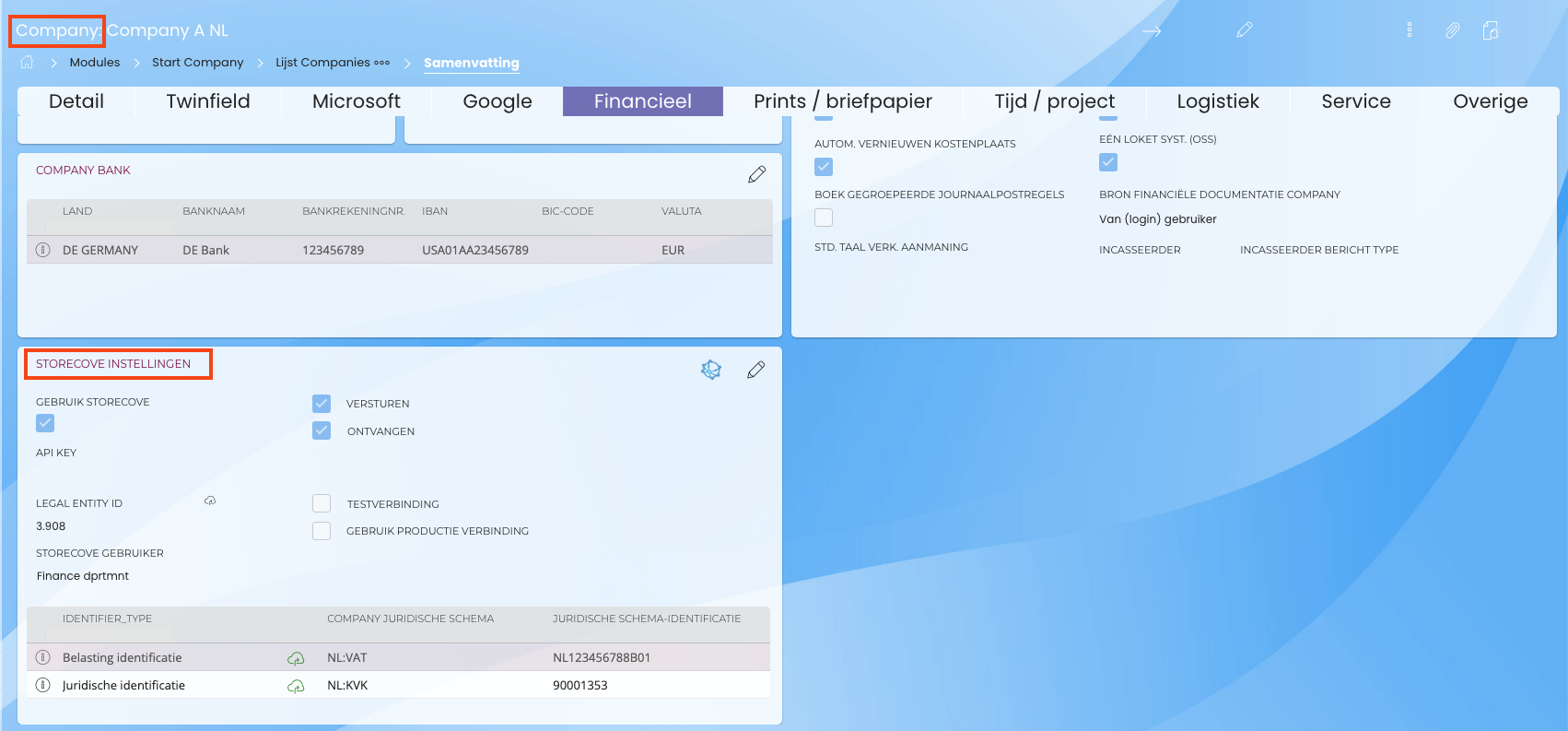Select the Financieel tab
The width and height of the screenshot is (1568, 731).
click(x=643, y=101)
